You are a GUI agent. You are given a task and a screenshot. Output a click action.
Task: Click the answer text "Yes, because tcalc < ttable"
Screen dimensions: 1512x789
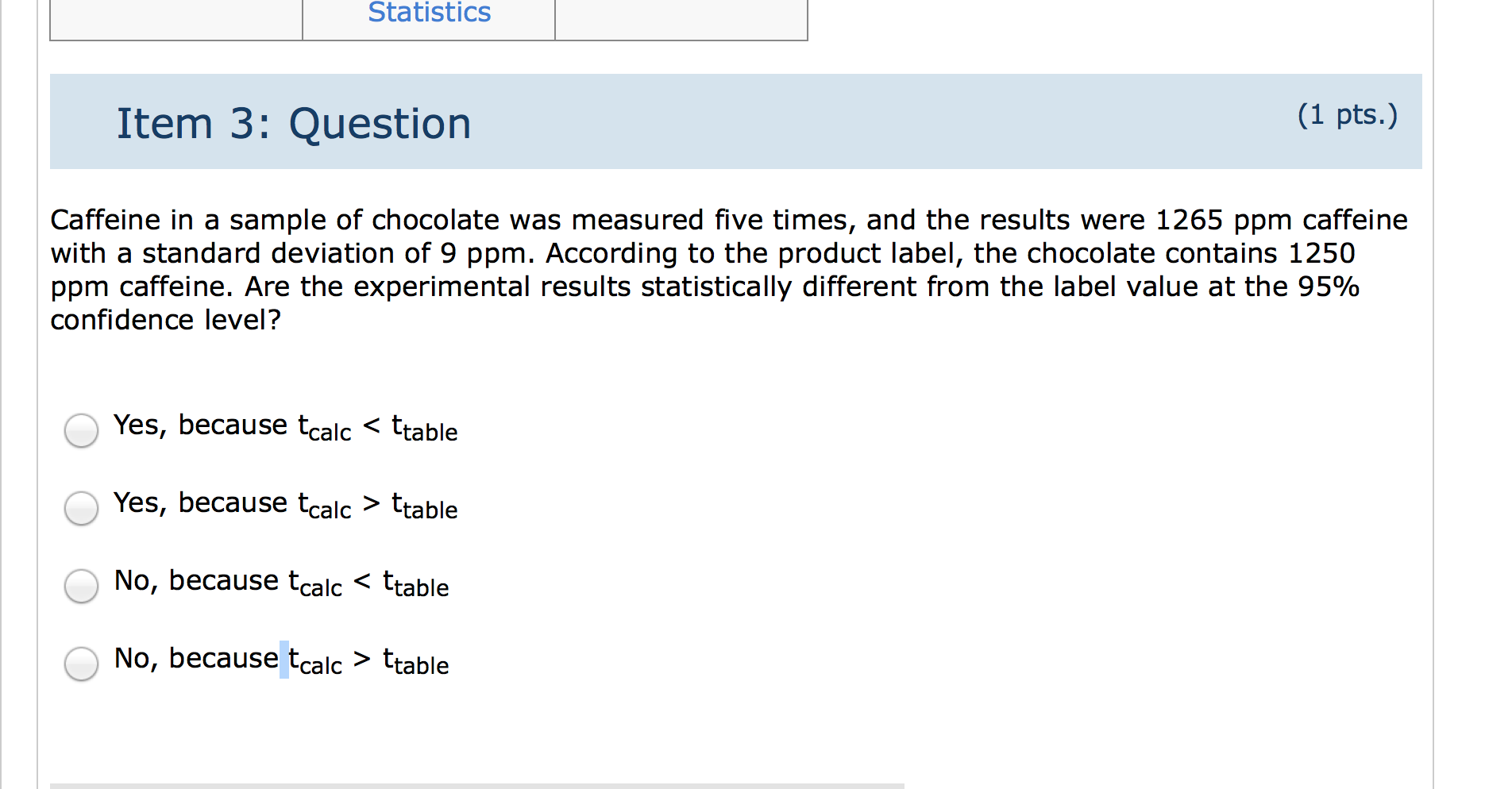pos(286,428)
